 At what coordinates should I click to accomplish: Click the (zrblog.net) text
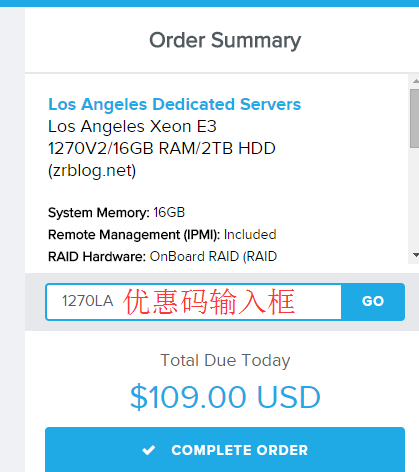point(92,171)
